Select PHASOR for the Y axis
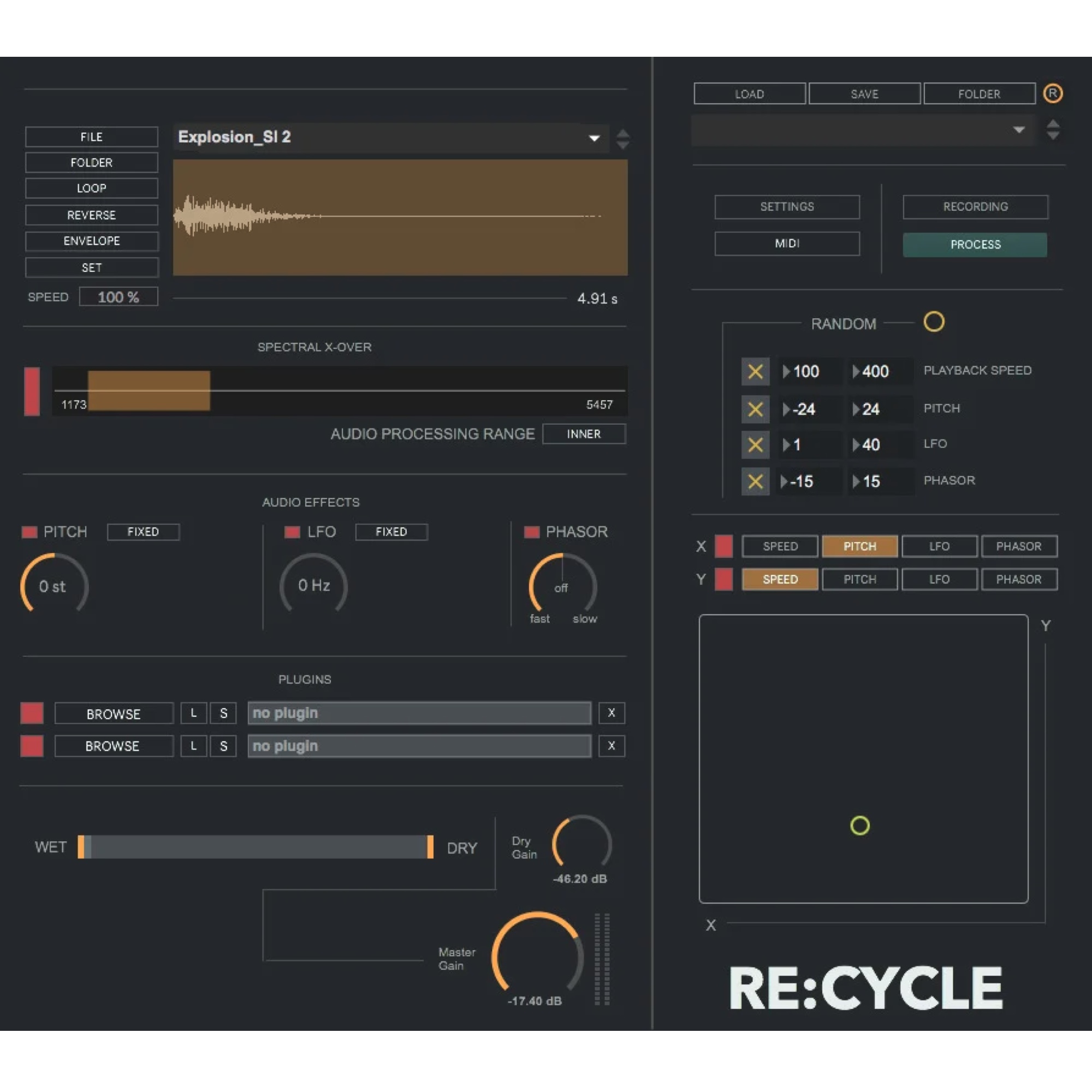Screen dimensions: 1092x1092 click(x=1019, y=579)
